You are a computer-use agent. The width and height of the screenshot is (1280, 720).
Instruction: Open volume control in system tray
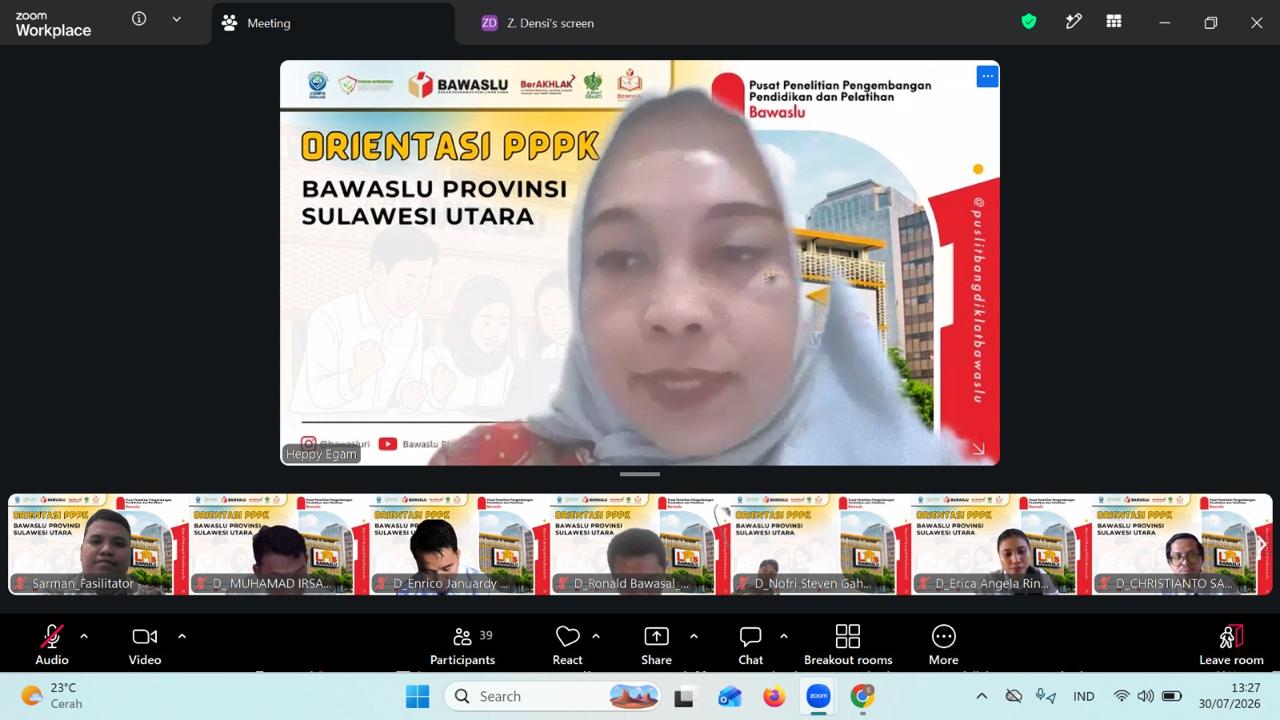coord(1146,696)
